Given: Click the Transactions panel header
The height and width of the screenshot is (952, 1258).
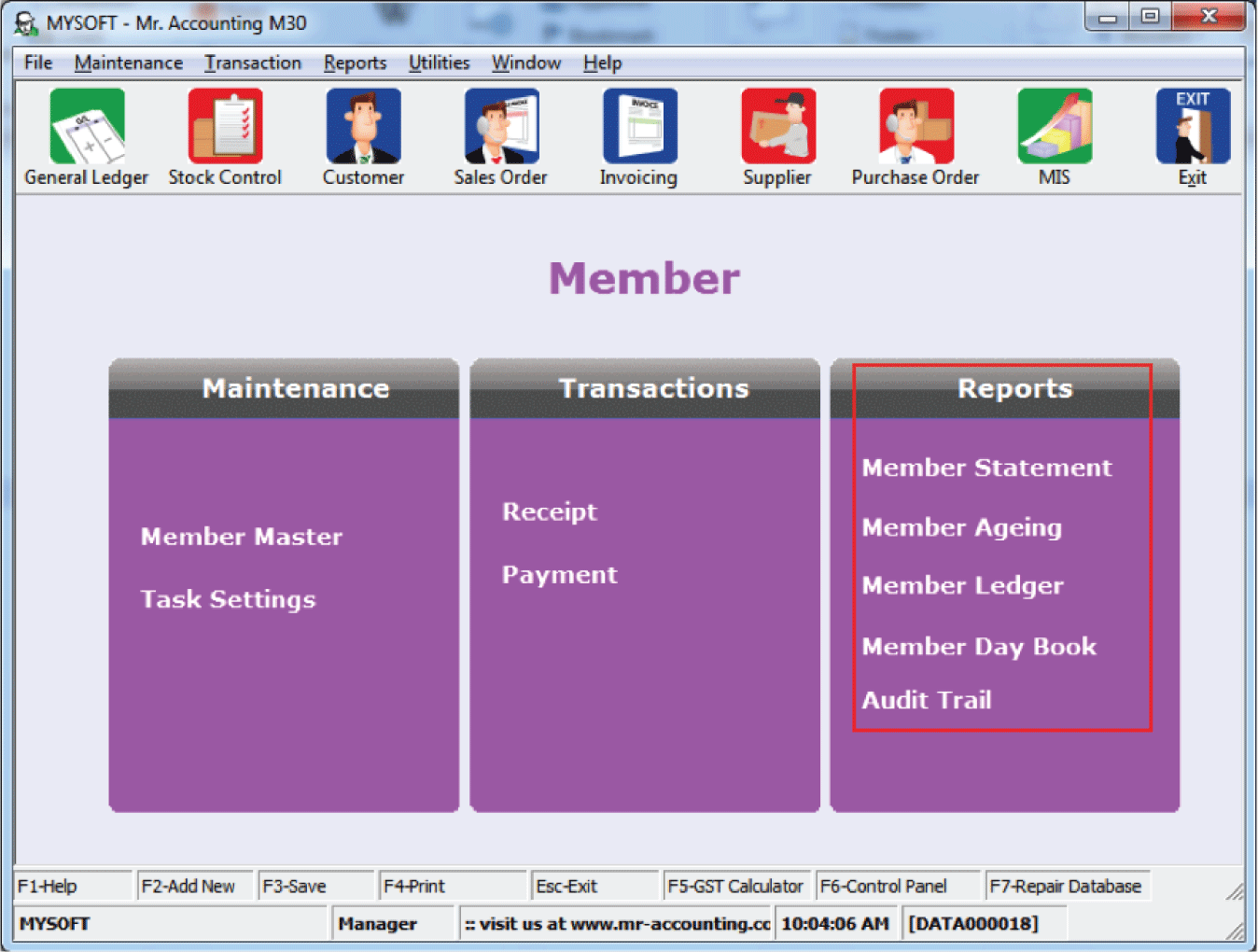Looking at the screenshot, I should [x=645, y=388].
